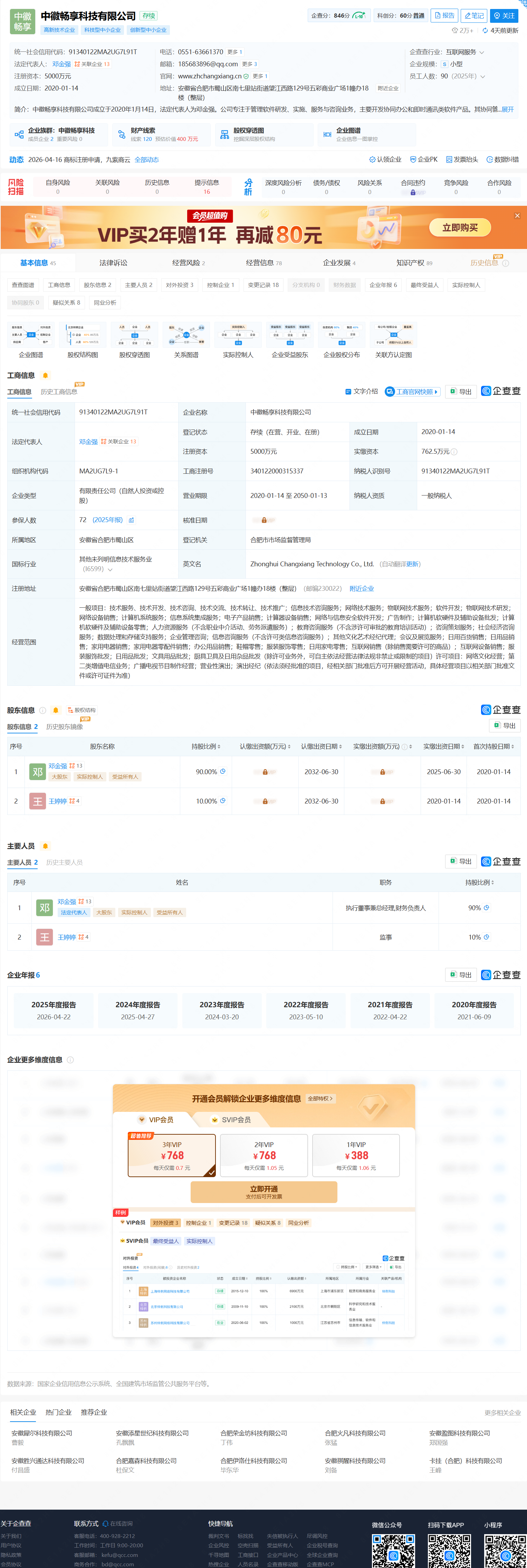
Task: Switch to the SVIP会员 tab
Action: (x=231, y=1120)
